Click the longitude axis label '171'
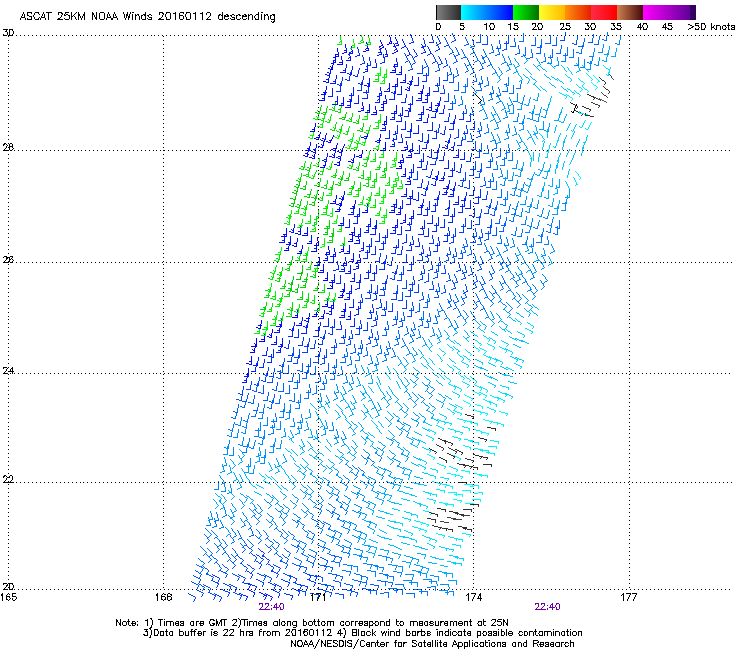This screenshot has height=650, width=740. click(318, 597)
